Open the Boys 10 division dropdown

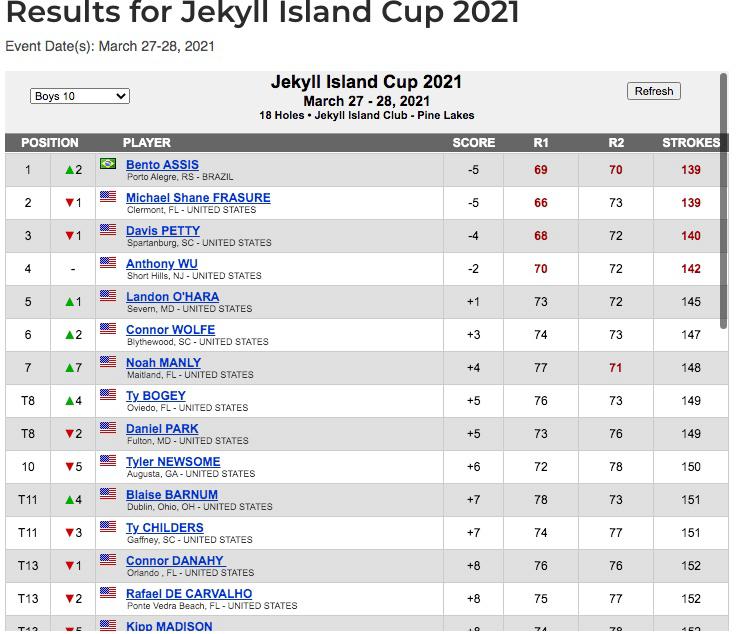pyautogui.click(x=80, y=96)
